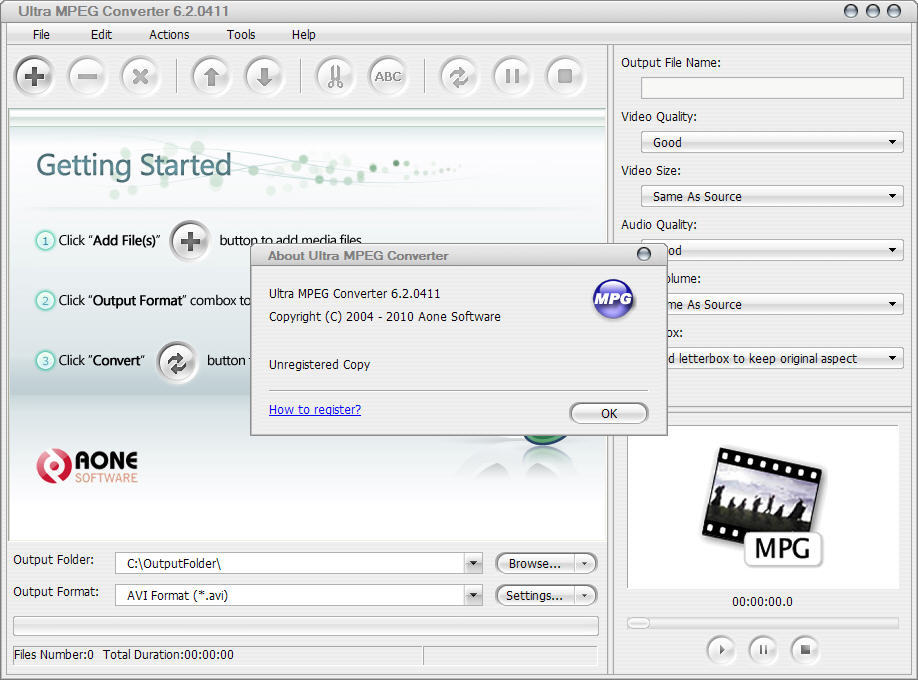The width and height of the screenshot is (918, 680).
Task: Click the Browse button for output folder
Action: tap(537, 563)
